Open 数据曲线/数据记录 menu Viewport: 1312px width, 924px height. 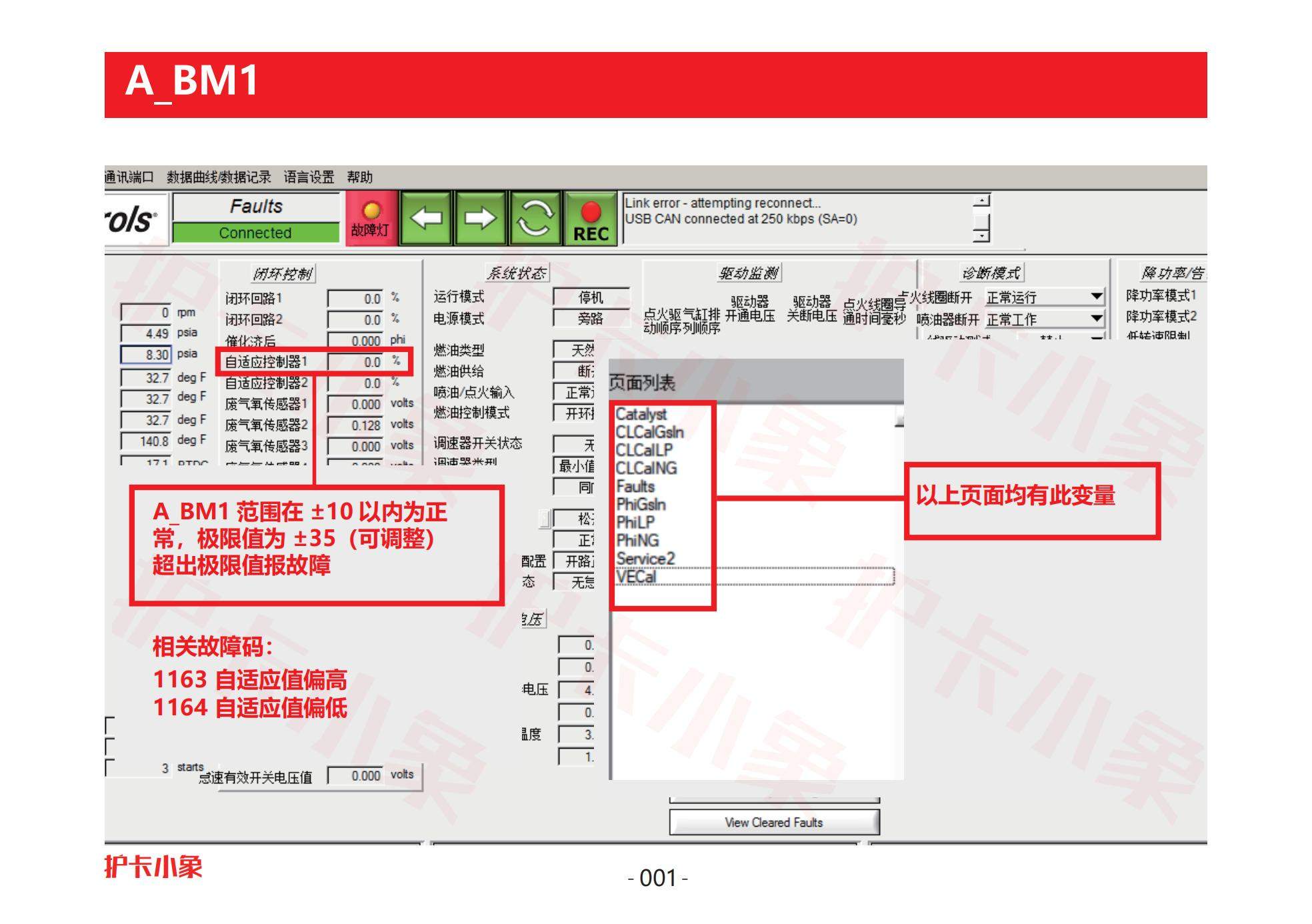[x=219, y=177]
